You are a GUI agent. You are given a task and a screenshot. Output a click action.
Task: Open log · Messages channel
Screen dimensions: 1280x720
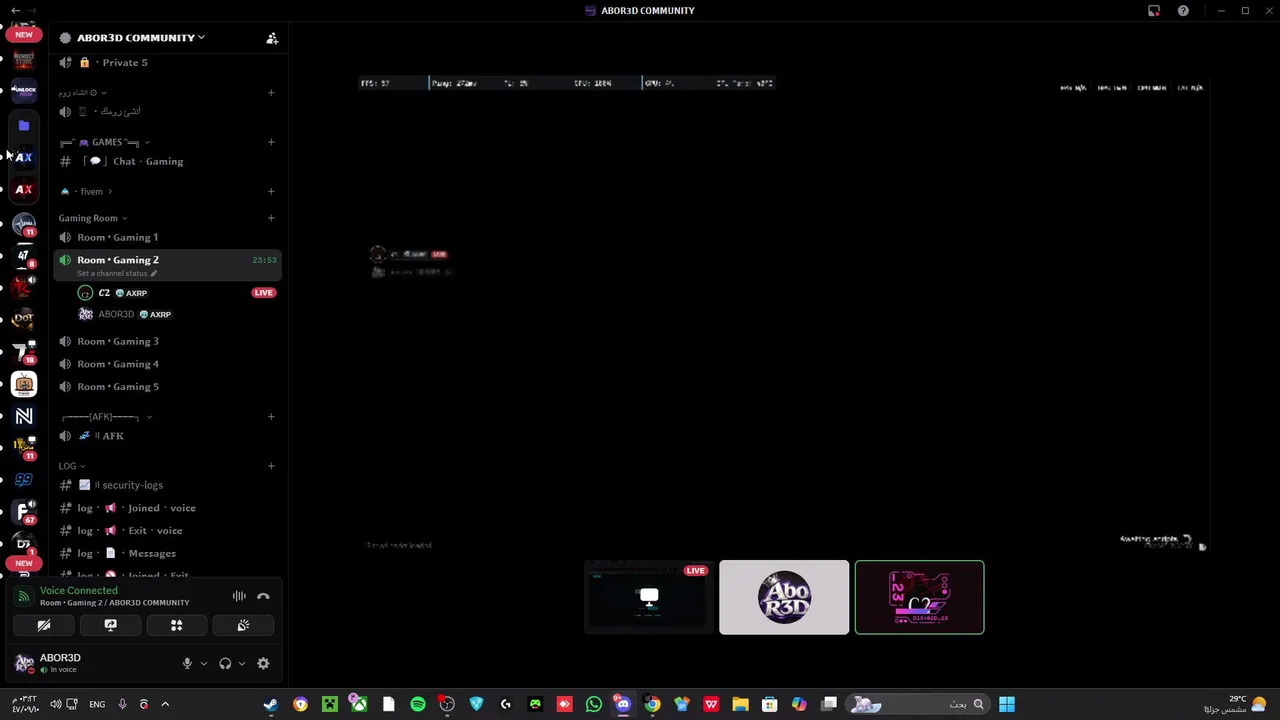click(167, 553)
